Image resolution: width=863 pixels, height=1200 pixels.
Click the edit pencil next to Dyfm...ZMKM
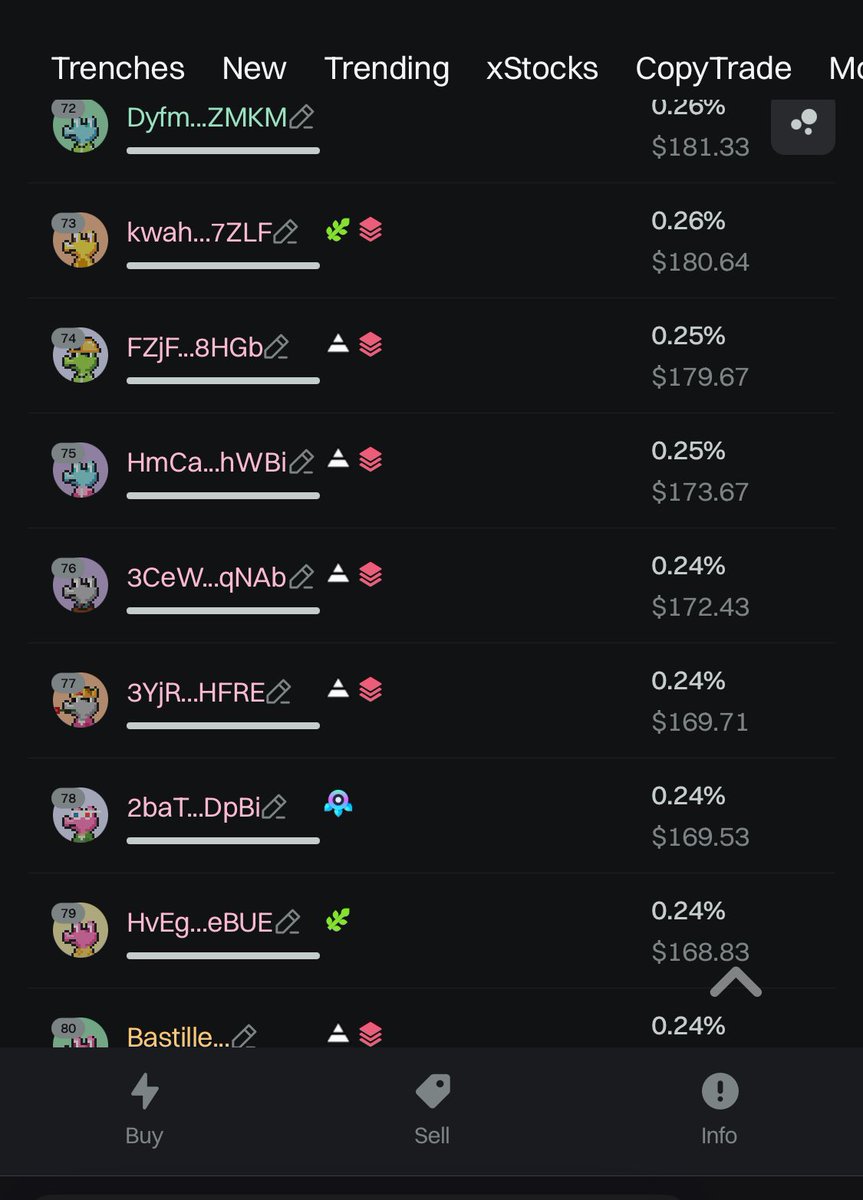(x=302, y=118)
